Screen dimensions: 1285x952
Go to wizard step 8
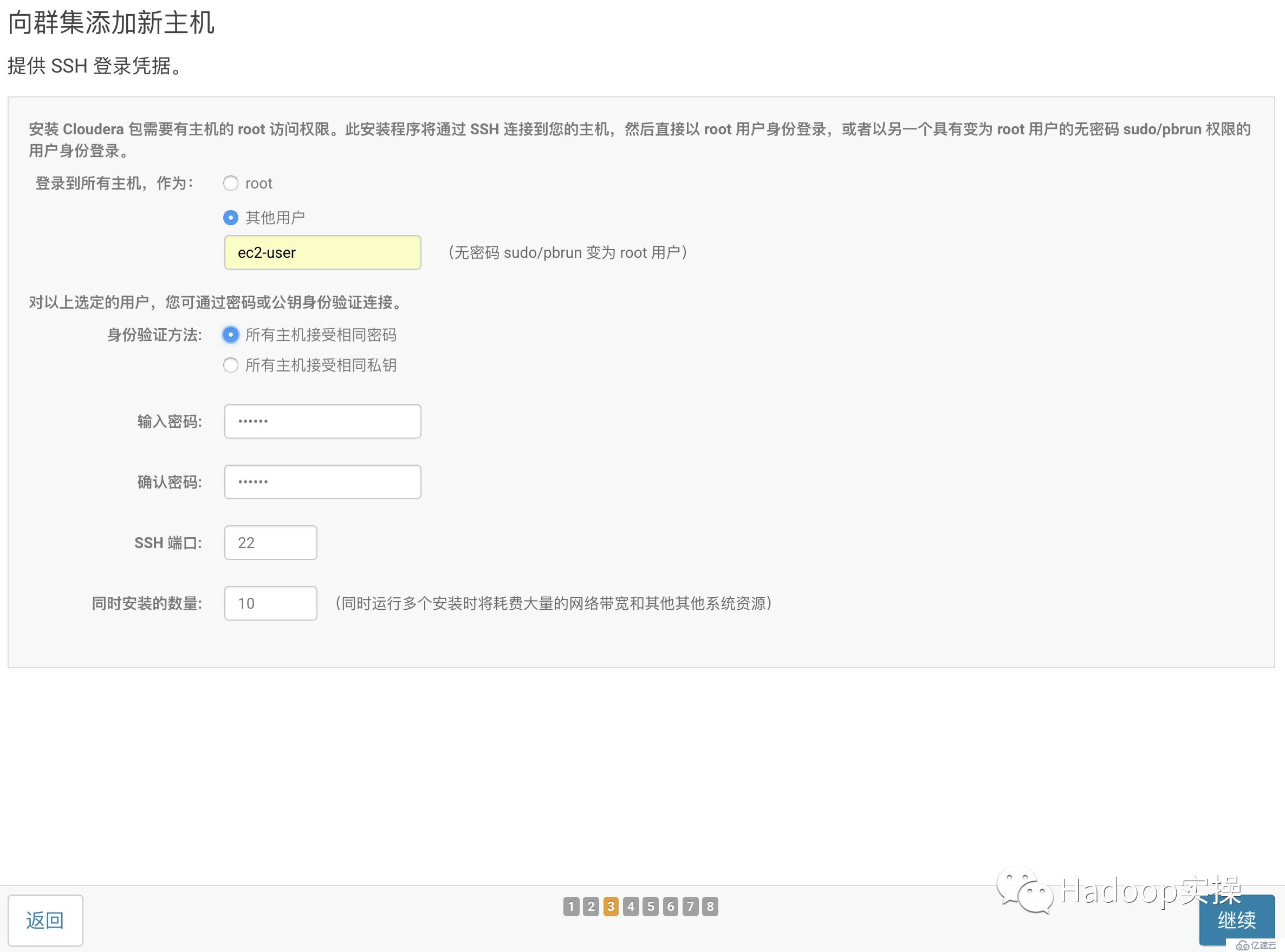pos(710,907)
